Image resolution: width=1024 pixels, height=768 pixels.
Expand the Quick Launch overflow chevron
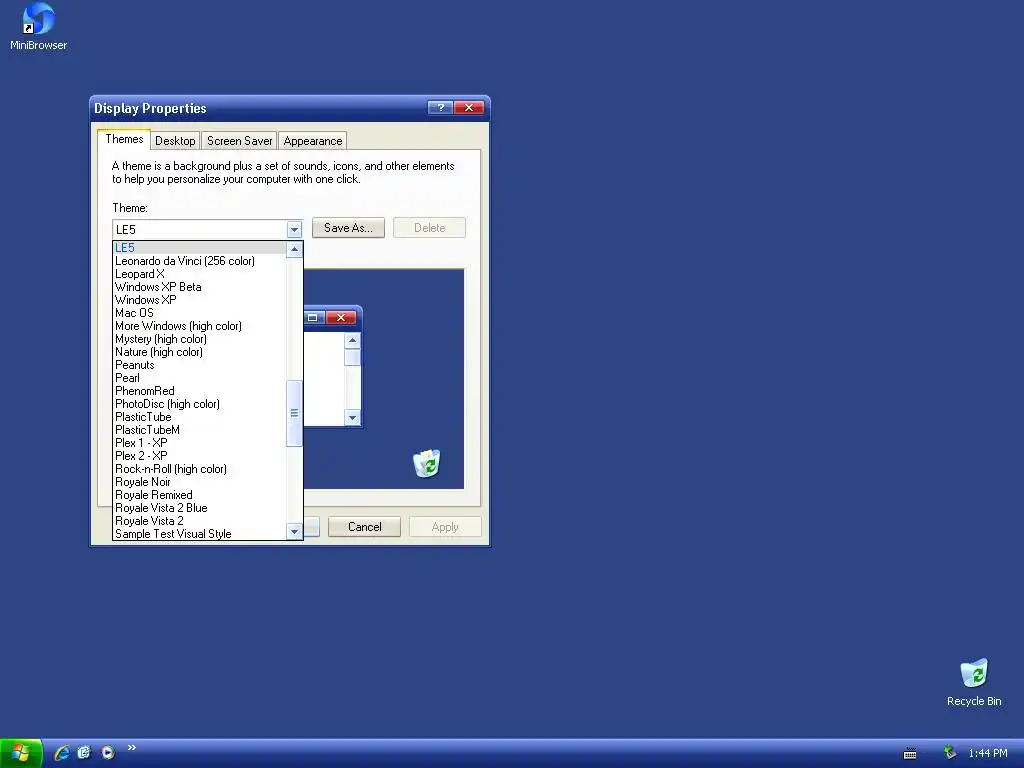click(x=132, y=748)
